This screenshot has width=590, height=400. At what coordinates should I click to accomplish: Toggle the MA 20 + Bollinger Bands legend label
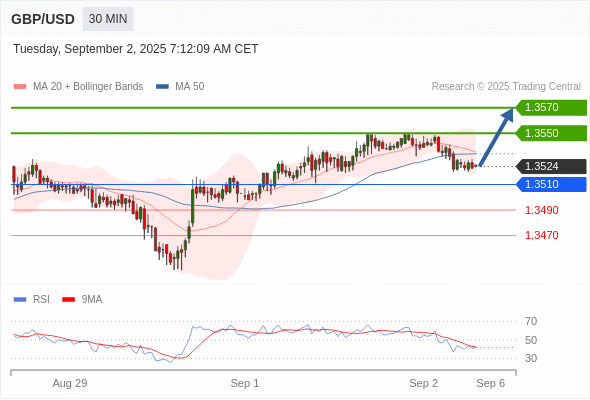88,87
